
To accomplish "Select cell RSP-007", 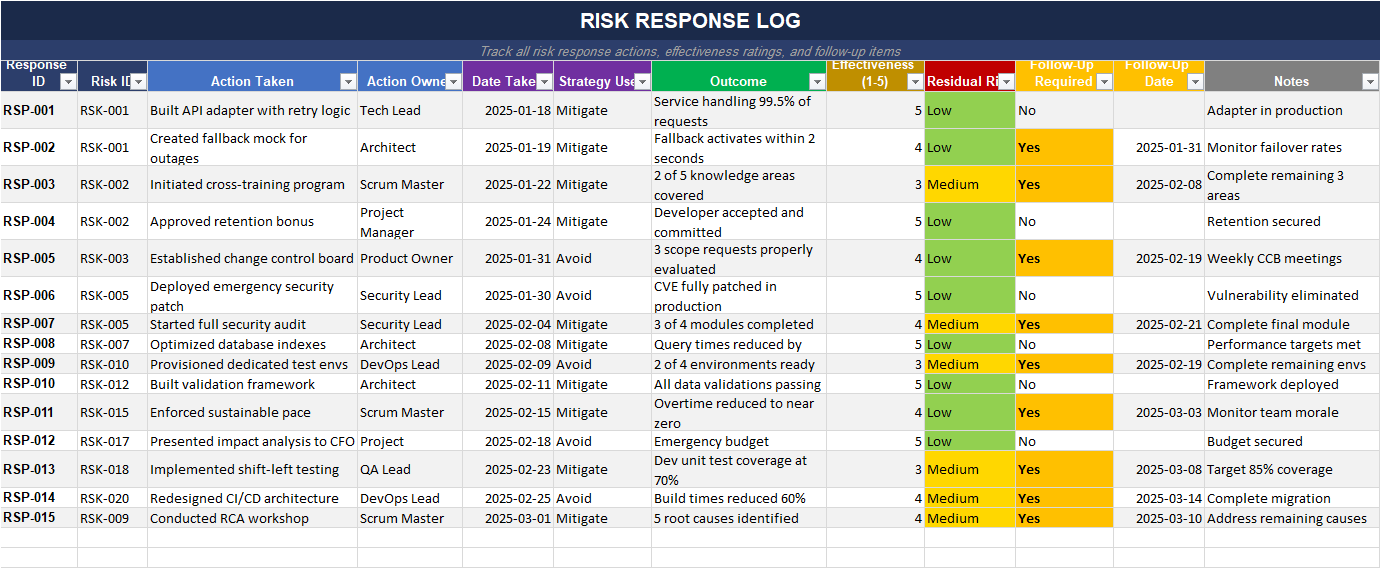I will (39, 324).
